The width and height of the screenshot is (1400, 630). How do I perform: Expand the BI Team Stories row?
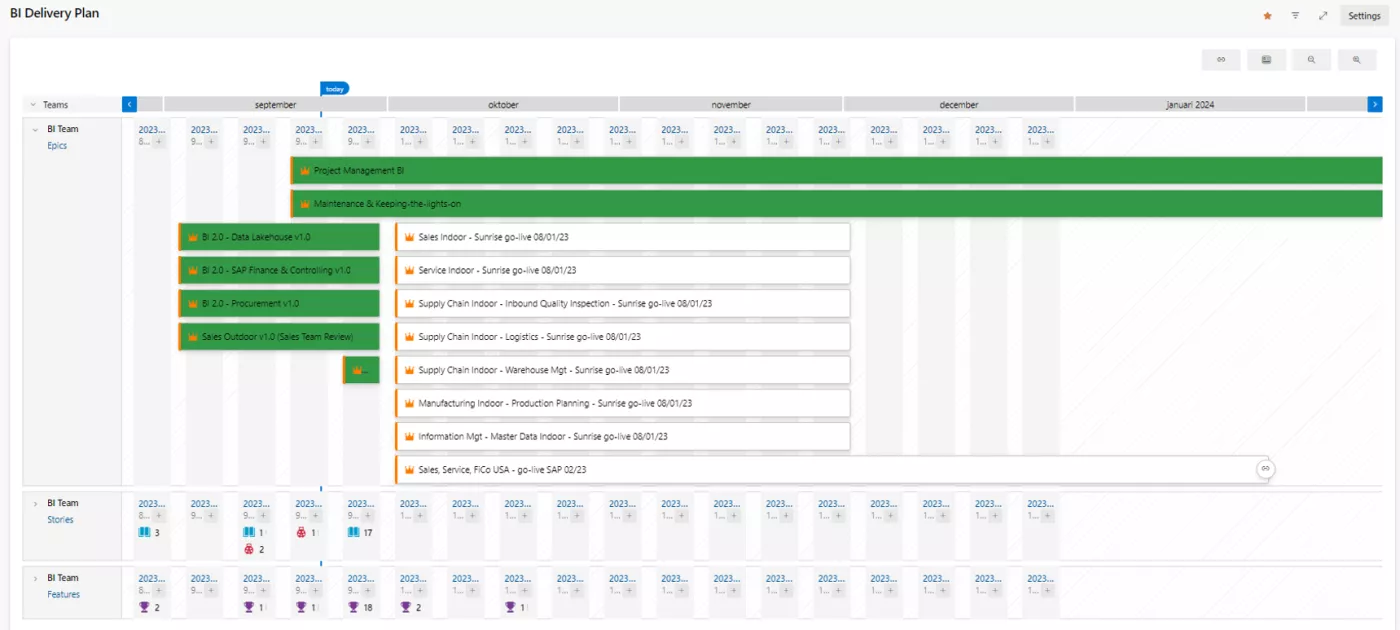point(36,504)
